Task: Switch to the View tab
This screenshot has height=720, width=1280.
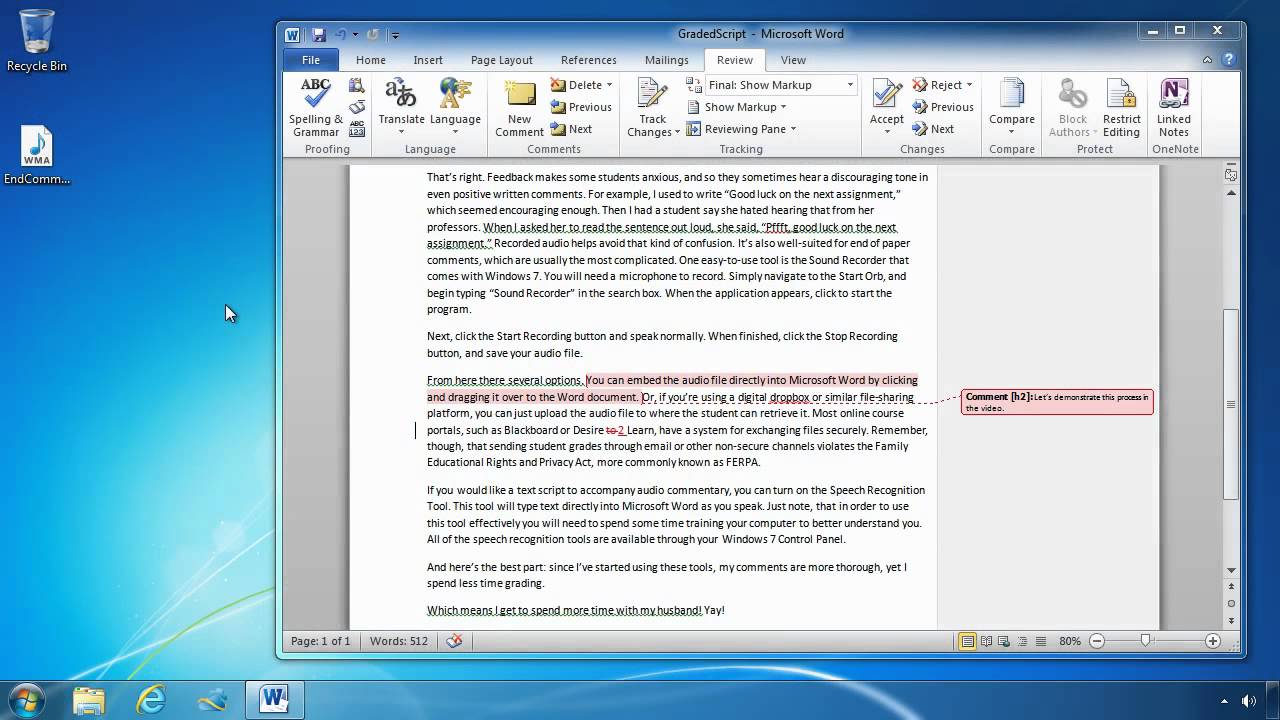Action: tap(793, 60)
